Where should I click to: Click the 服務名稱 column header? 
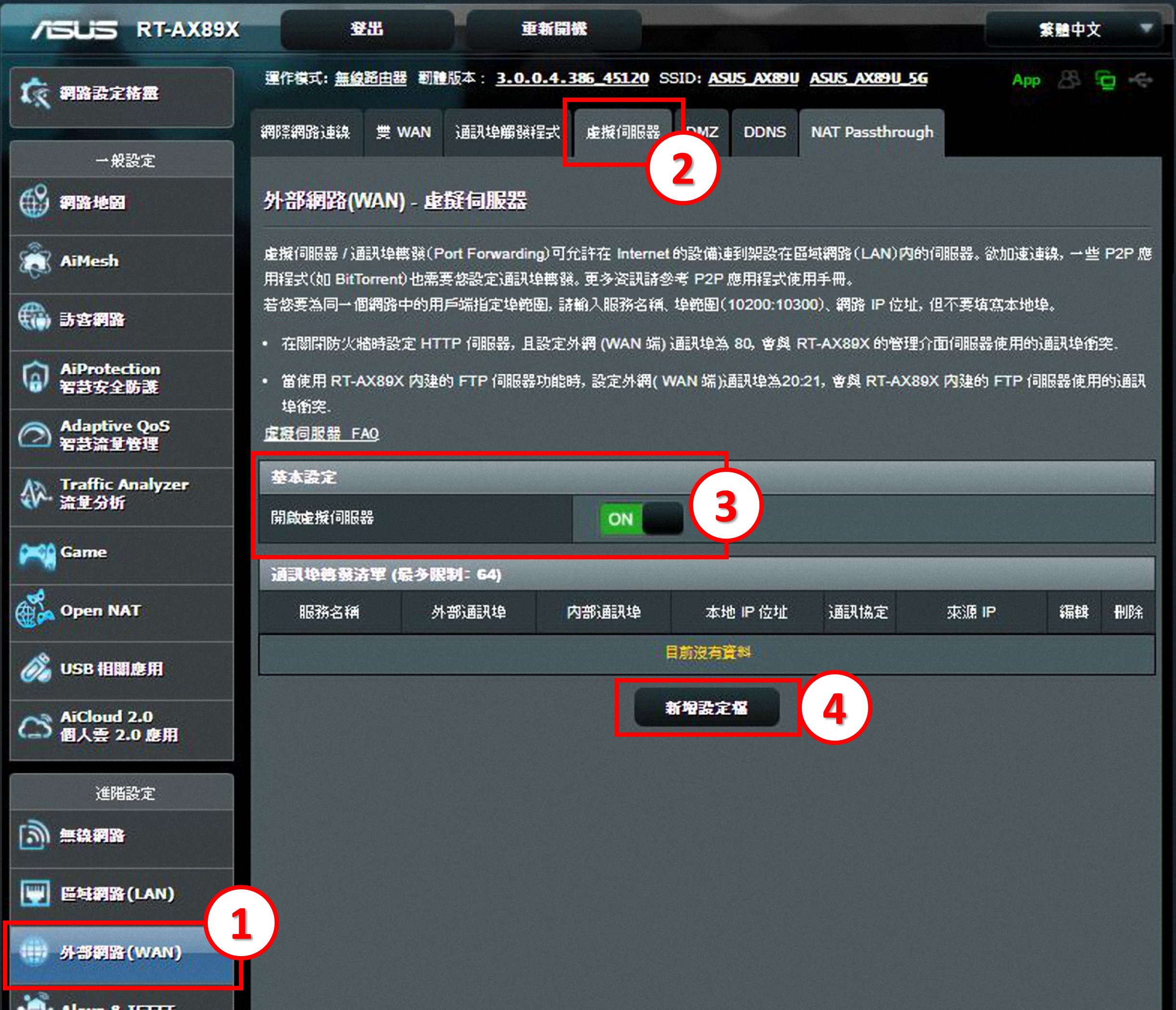point(329,612)
